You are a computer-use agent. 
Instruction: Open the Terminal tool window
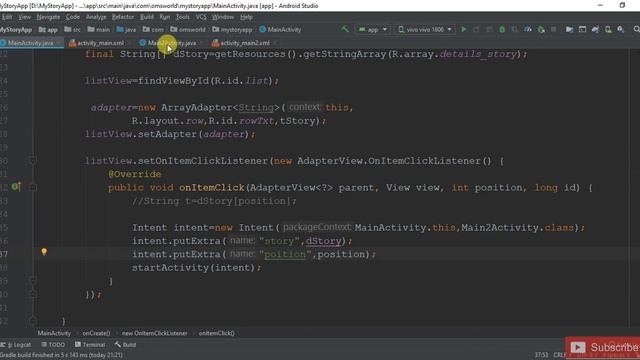90,344
